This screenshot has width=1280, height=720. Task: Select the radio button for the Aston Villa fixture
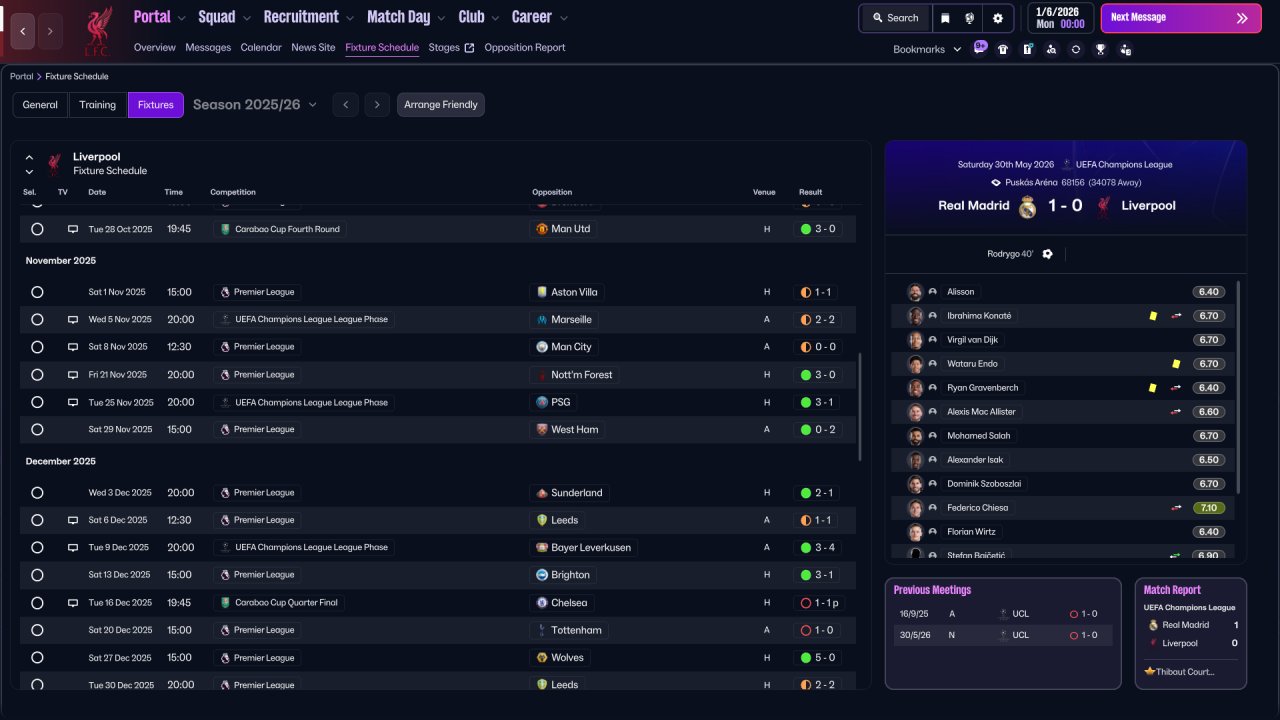tap(37, 292)
